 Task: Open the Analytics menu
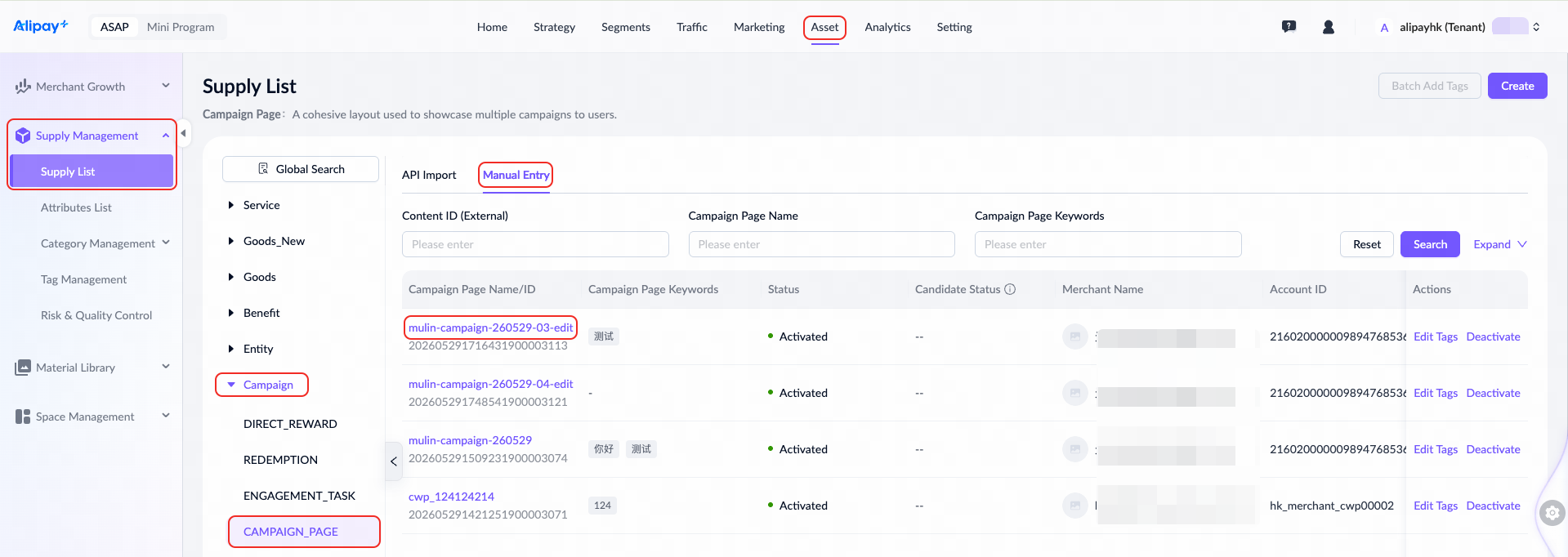pos(887,27)
